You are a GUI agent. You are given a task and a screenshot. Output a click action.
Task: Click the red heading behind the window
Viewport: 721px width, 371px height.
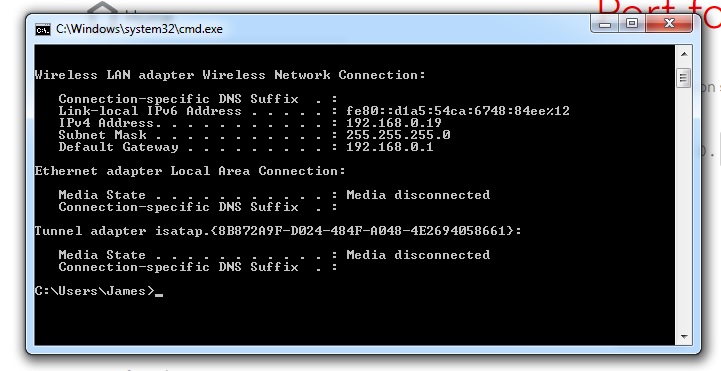click(x=659, y=8)
